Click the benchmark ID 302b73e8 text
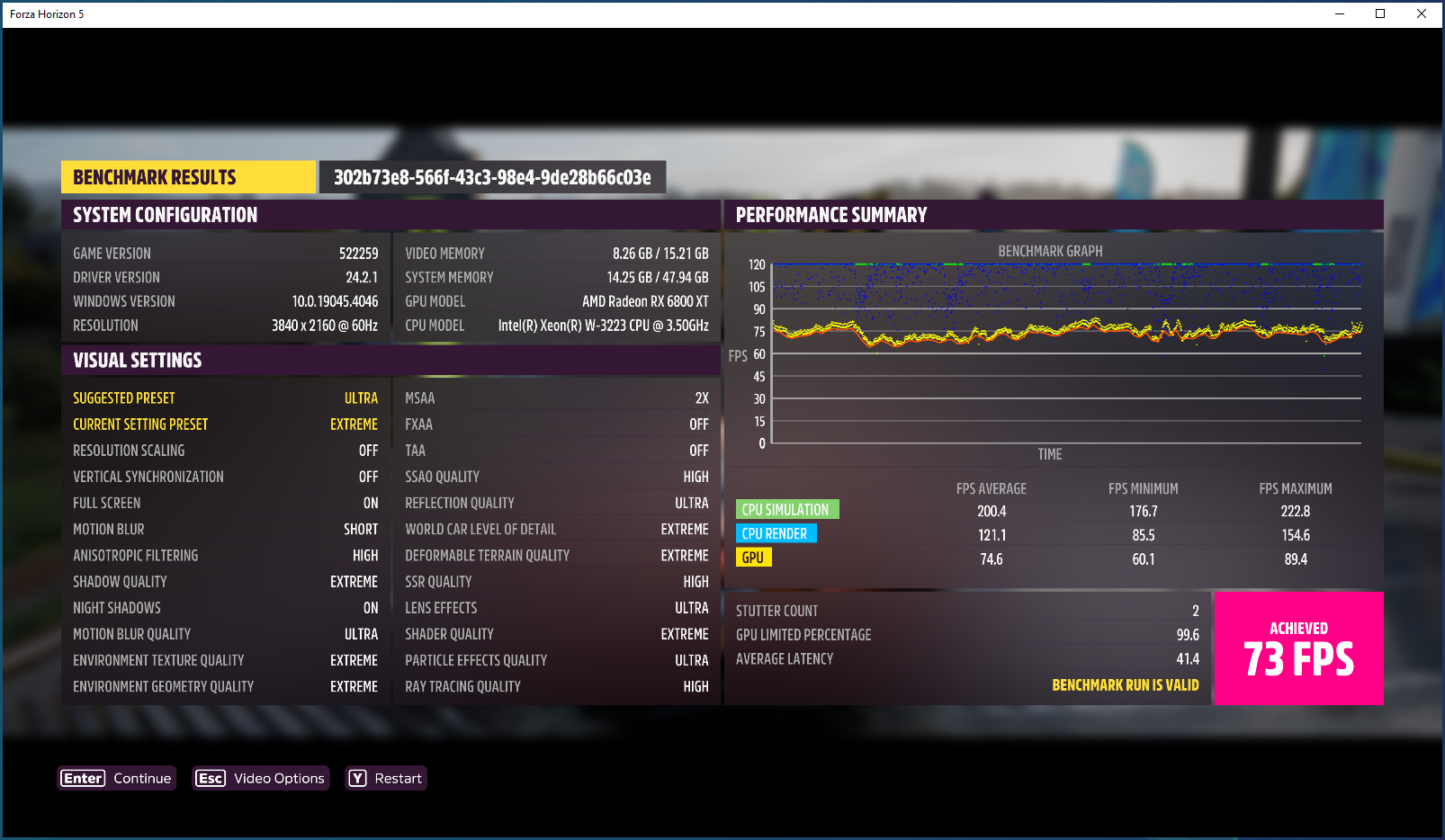The height and width of the screenshot is (840, 1445). click(492, 177)
